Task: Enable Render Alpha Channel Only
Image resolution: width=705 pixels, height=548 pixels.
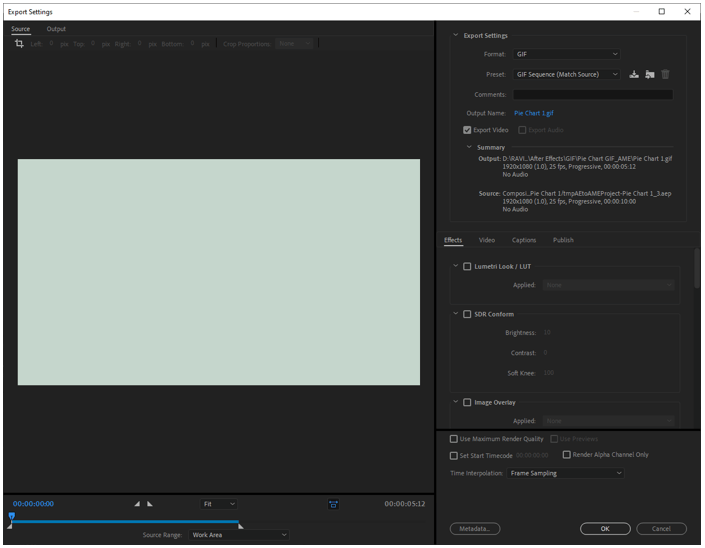Action: [x=567, y=454]
